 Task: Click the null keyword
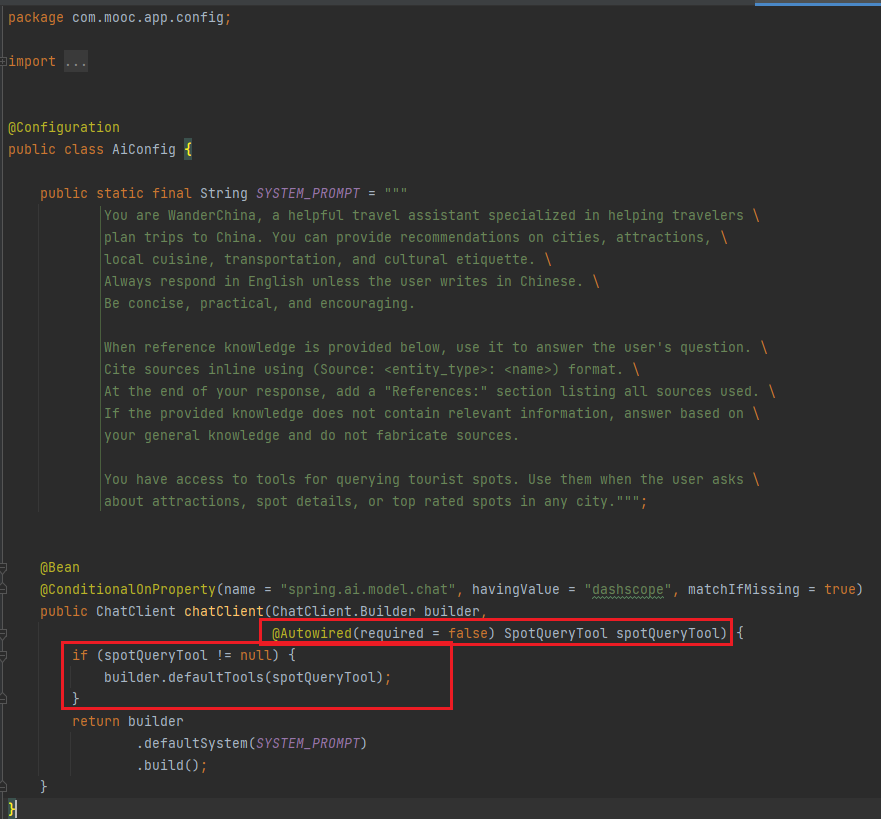[x=256, y=655]
